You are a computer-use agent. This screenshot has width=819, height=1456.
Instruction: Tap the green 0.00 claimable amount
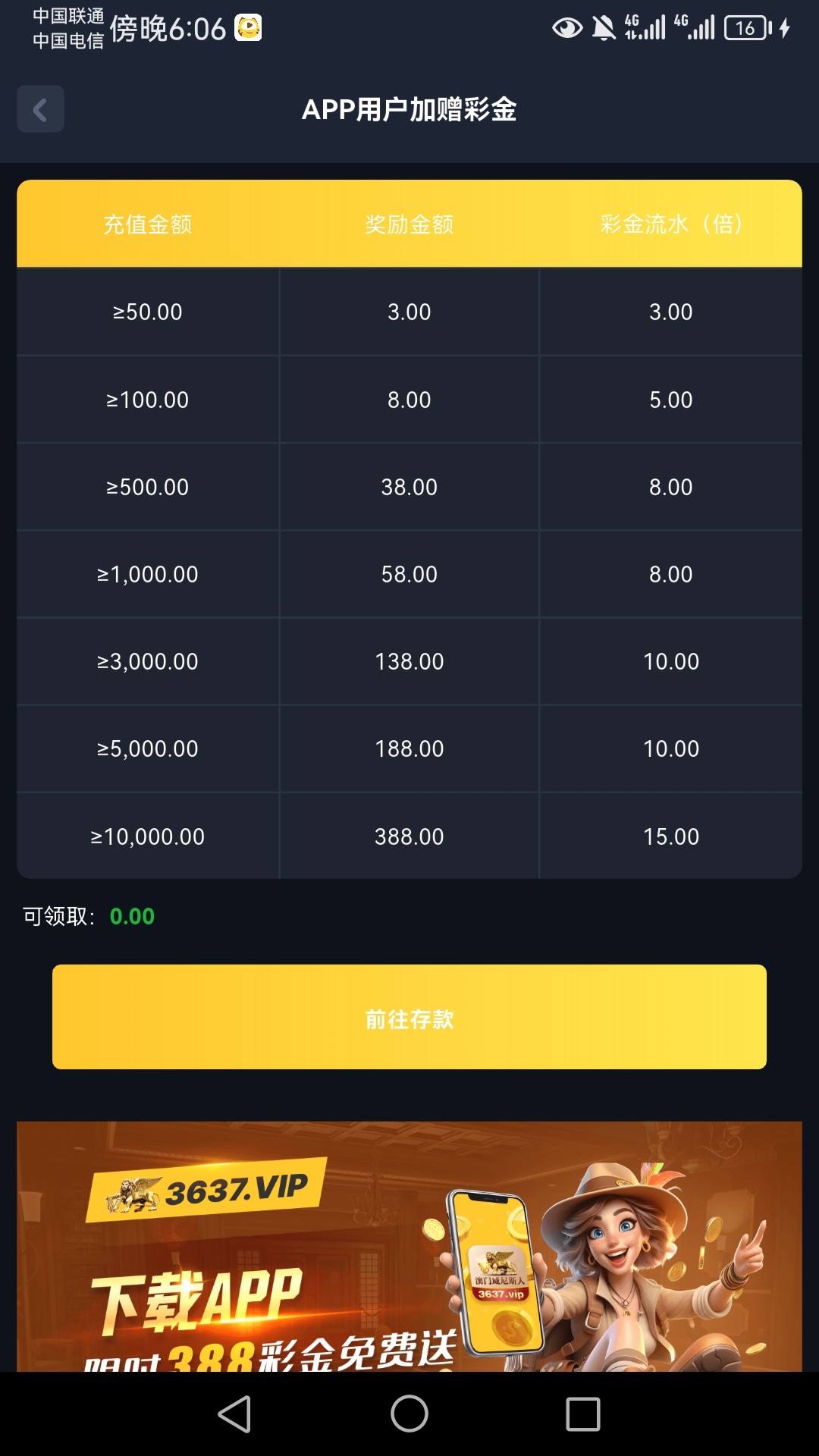click(x=132, y=916)
